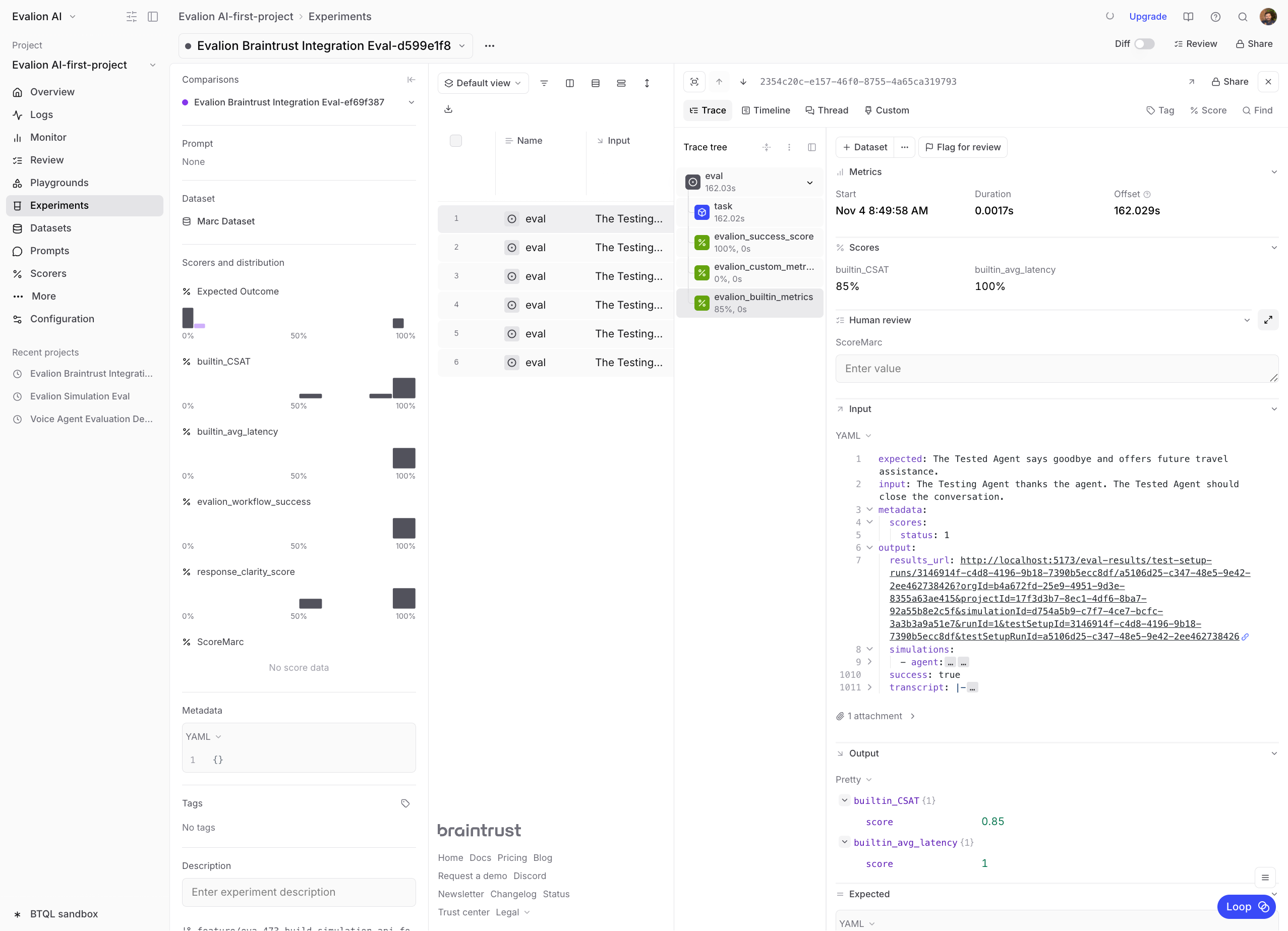Open the floating list menu icon
Viewport: 1288px width, 931px height.
1265,878
